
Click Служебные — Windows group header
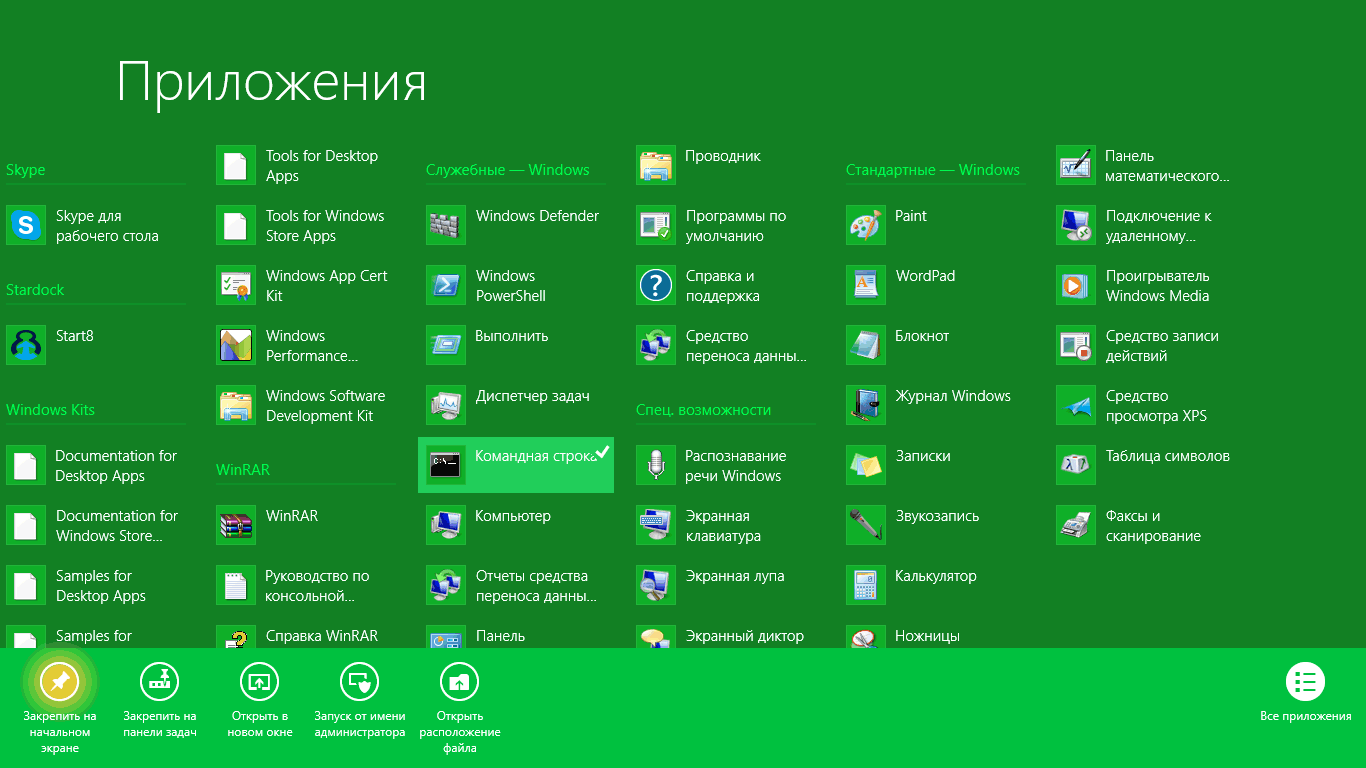click(508, 170)
